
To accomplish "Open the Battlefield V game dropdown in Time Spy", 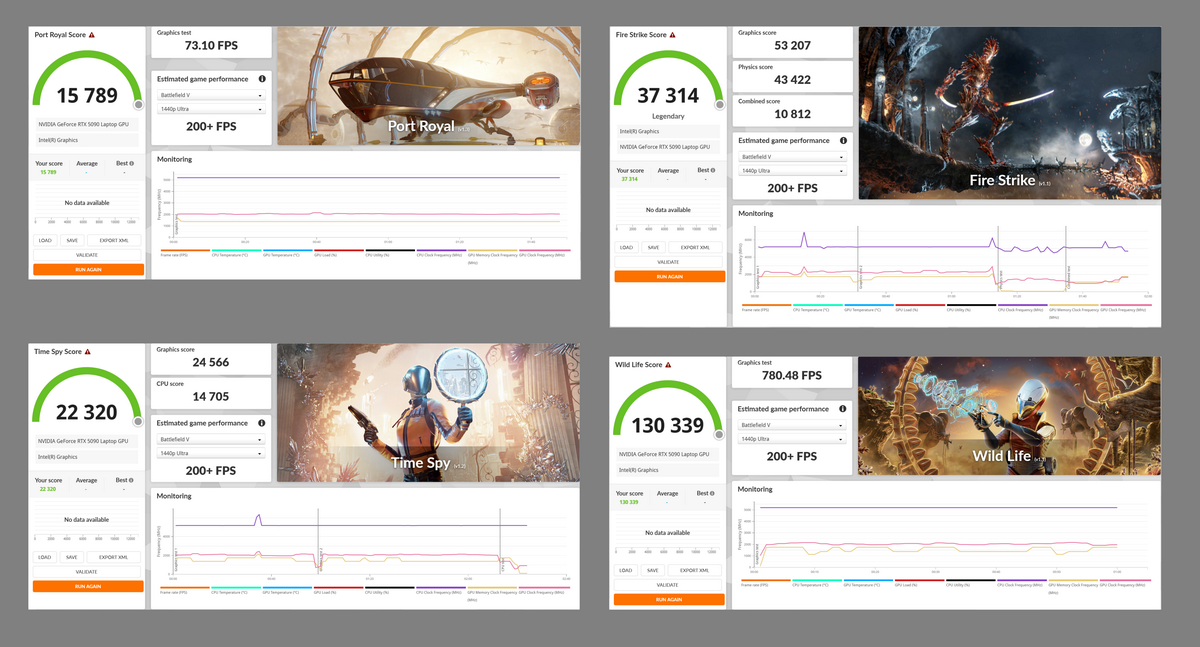I will [211, 439].
